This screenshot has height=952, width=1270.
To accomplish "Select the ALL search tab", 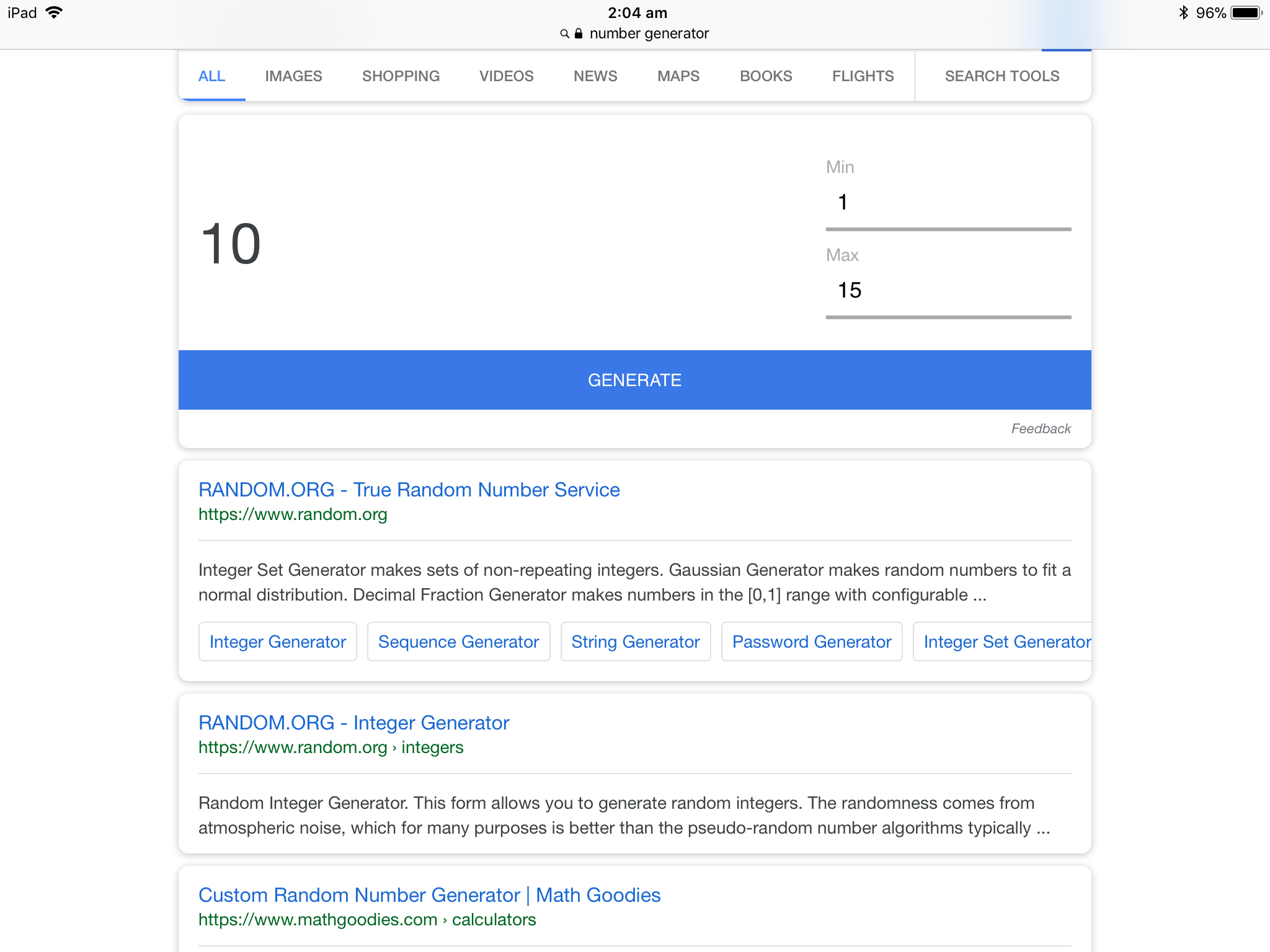I will (x=211, y=76).
